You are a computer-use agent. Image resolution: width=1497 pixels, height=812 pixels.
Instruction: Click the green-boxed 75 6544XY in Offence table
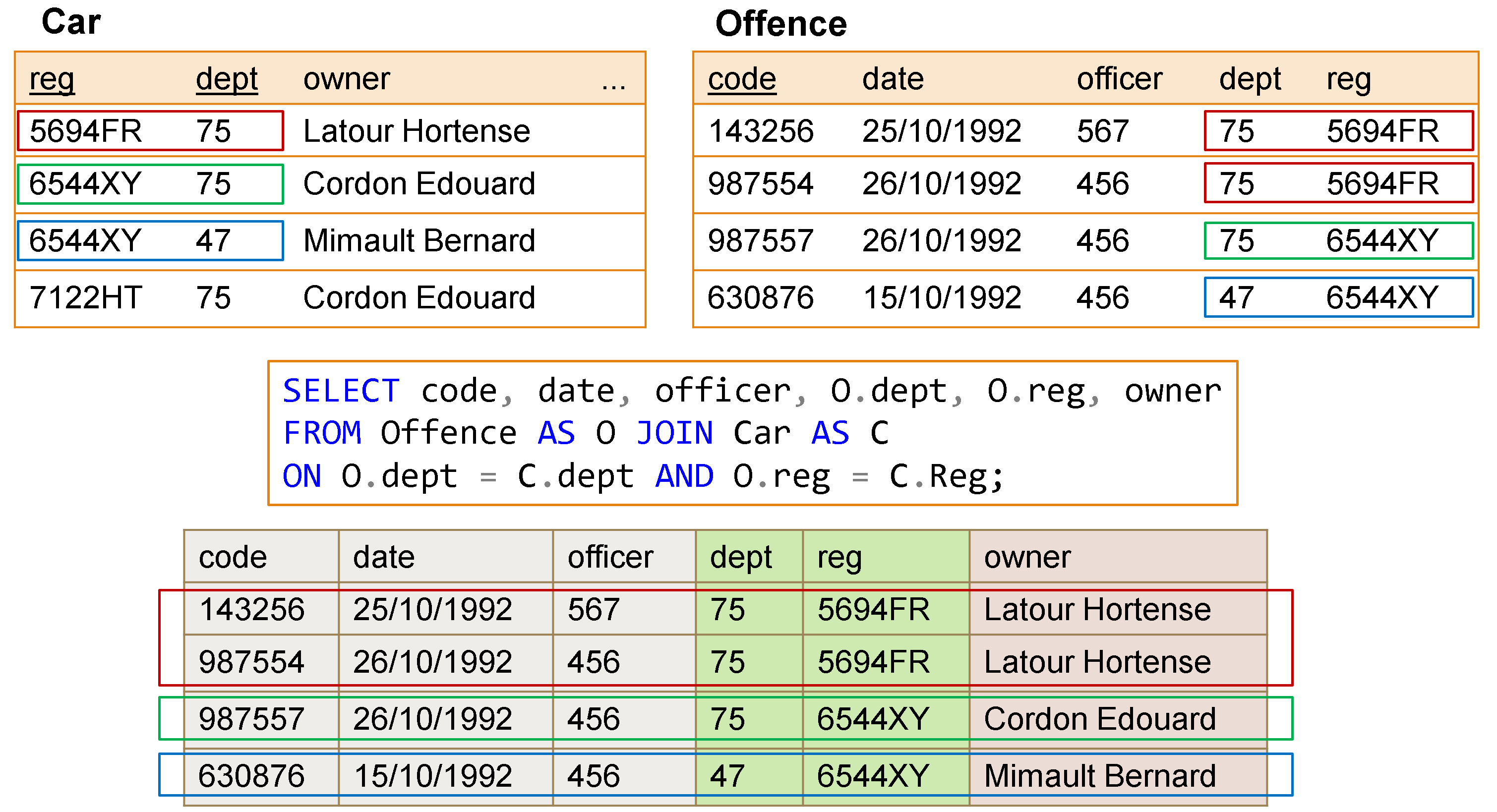pyautogui.click(x=1338, y=240)
